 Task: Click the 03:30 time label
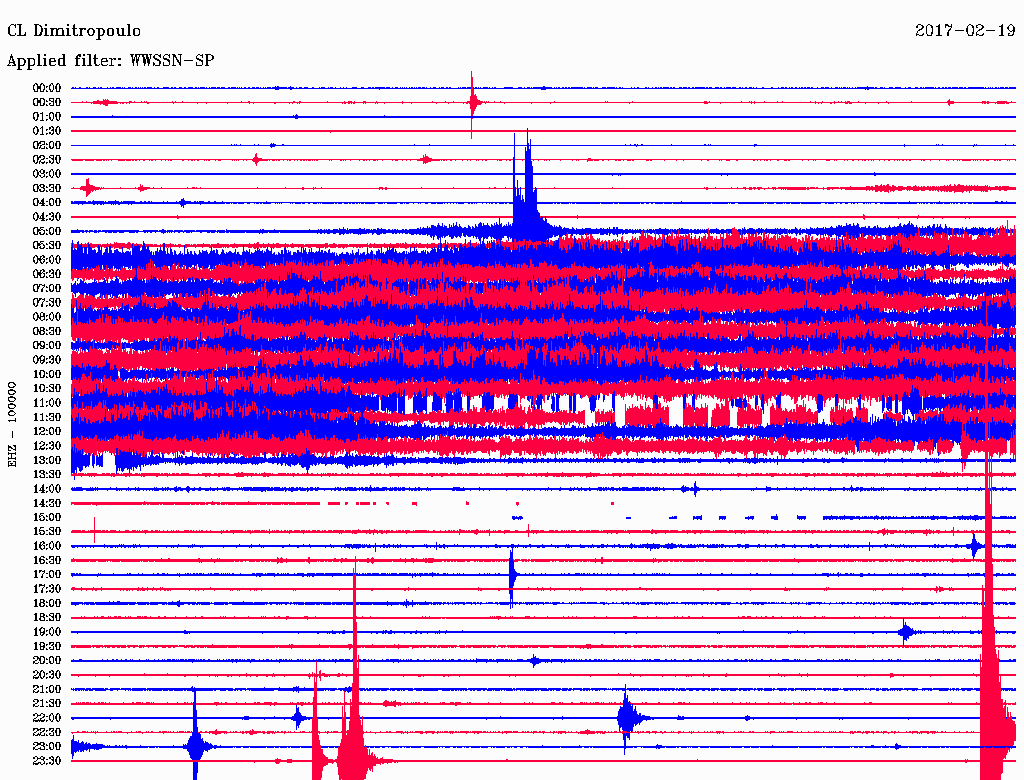tap(47, 189)
